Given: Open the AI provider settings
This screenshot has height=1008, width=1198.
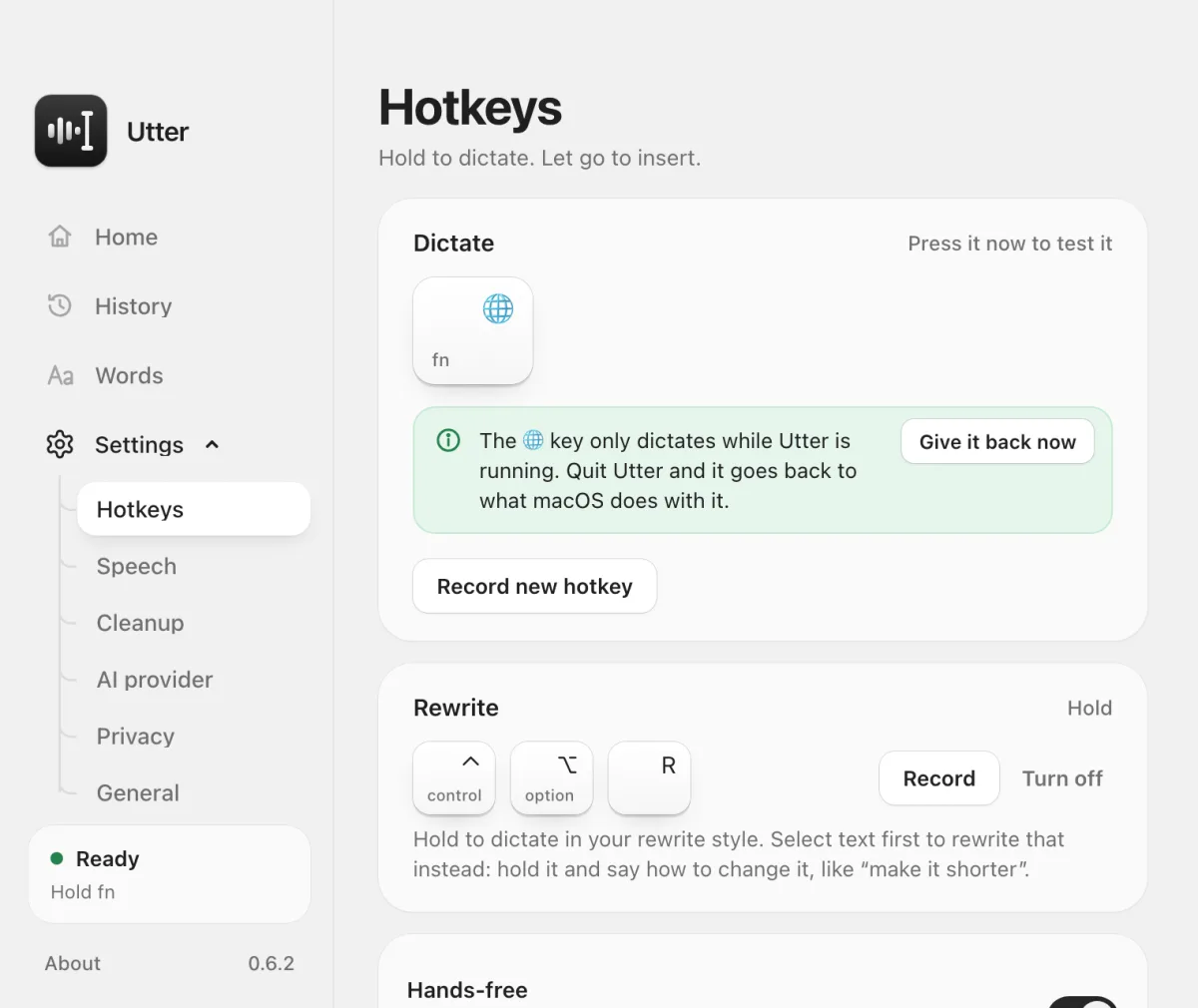Looking at the screenshot, I should pyautogui.click(x=155, y=680).
